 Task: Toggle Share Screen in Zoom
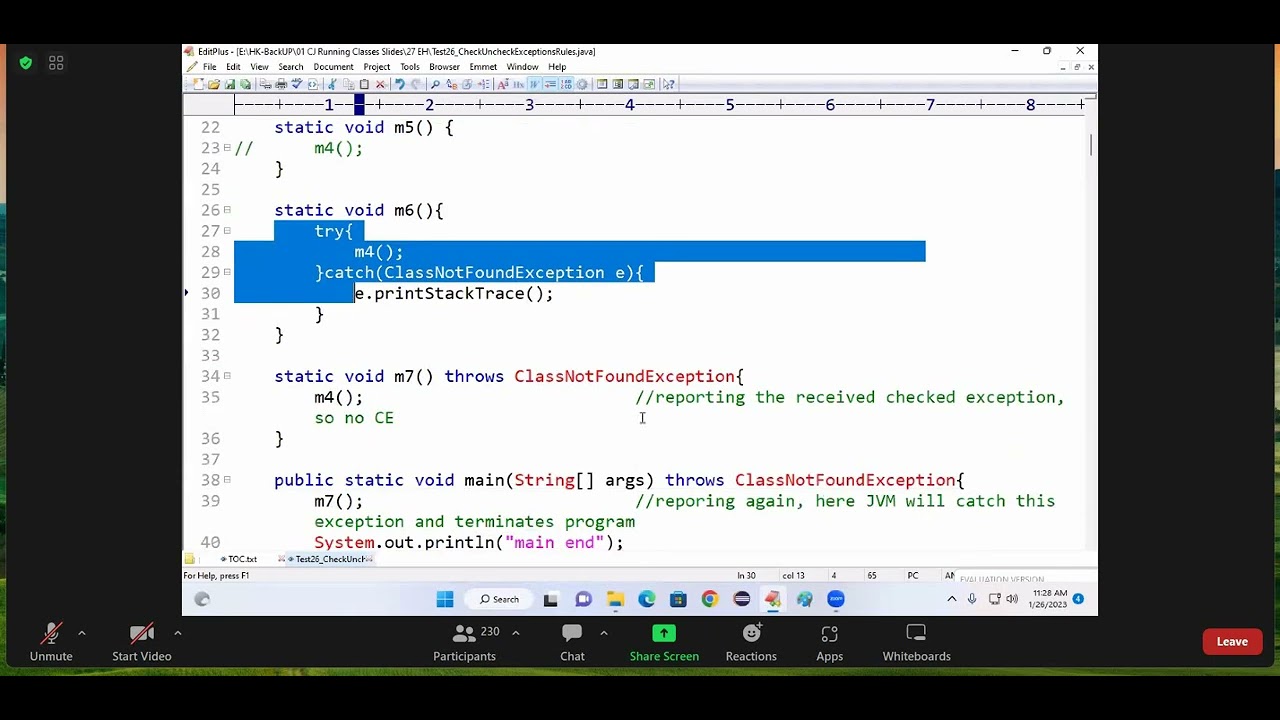tap(664, 642)
